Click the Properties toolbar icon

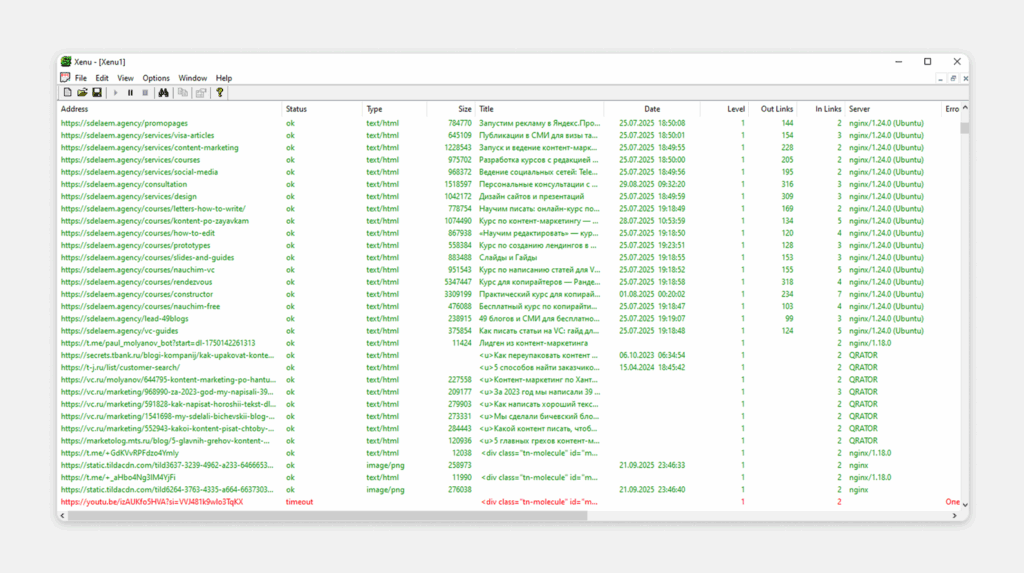[x=201, y=93]
